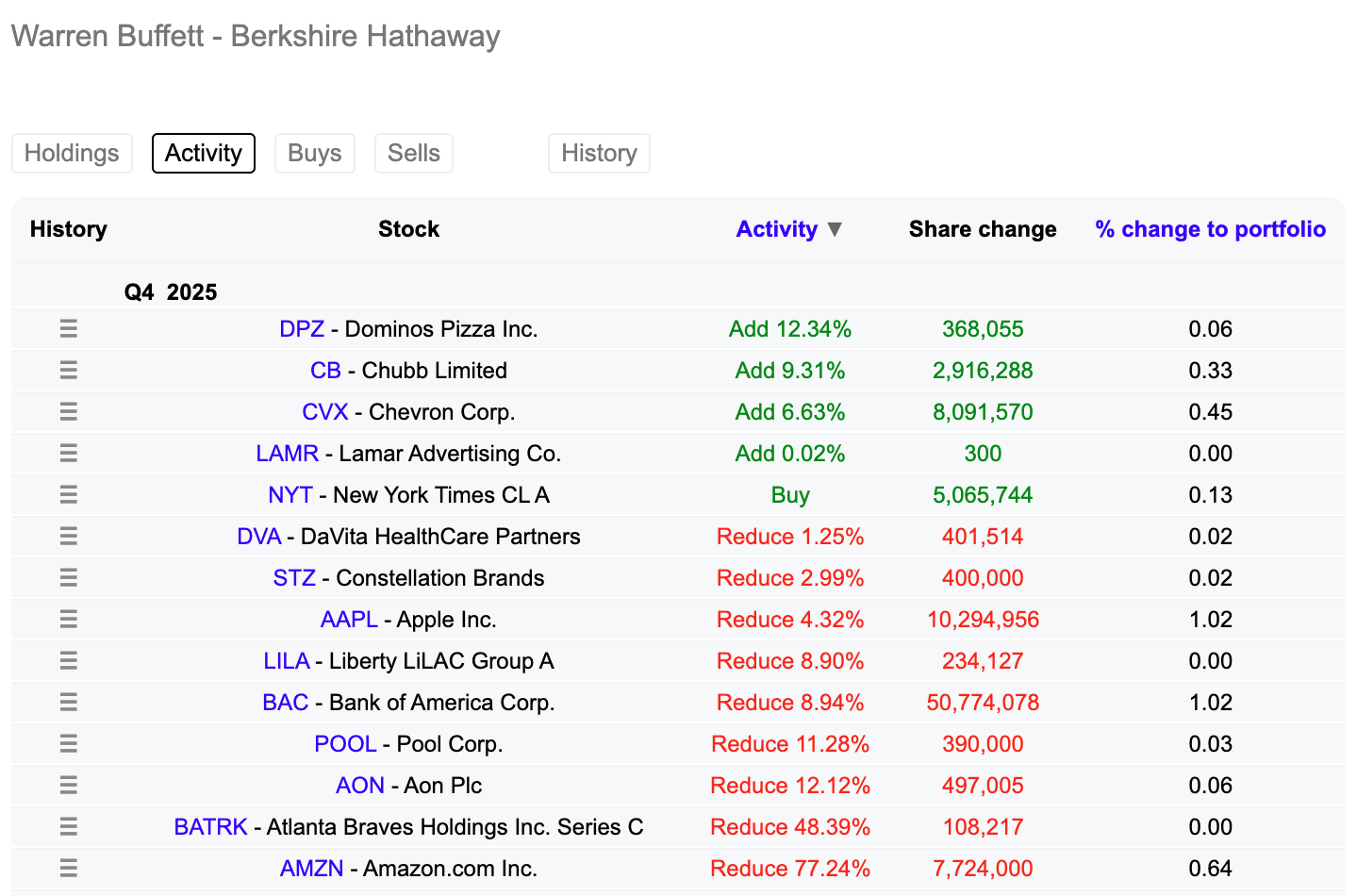Open the history icon for POOL Pool Corp
Screen dimensions: 1357x896
68,743
